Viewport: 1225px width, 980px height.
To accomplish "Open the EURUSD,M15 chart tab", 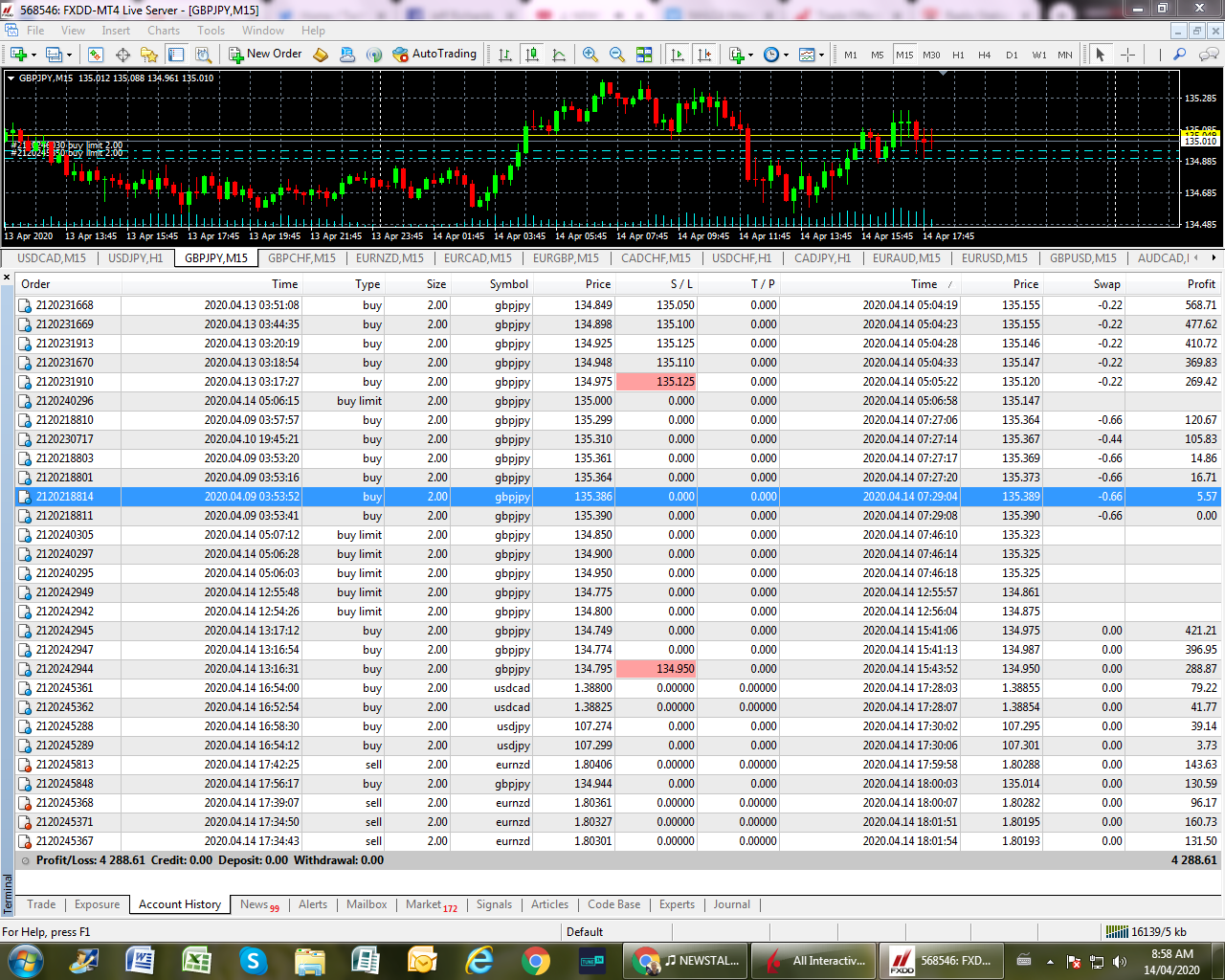I will click(994, 257).
